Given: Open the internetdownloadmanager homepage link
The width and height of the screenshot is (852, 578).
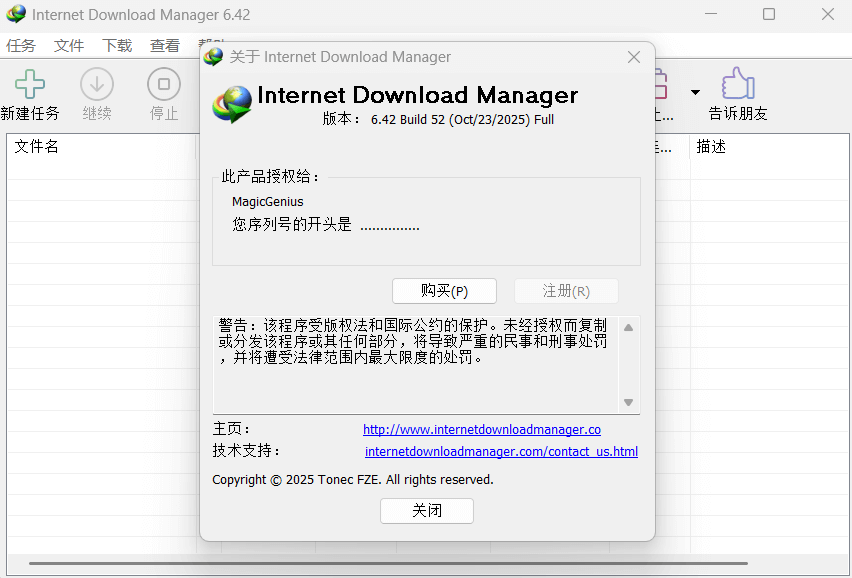Looking at the screenshot, I should click(x=481, y=429).
